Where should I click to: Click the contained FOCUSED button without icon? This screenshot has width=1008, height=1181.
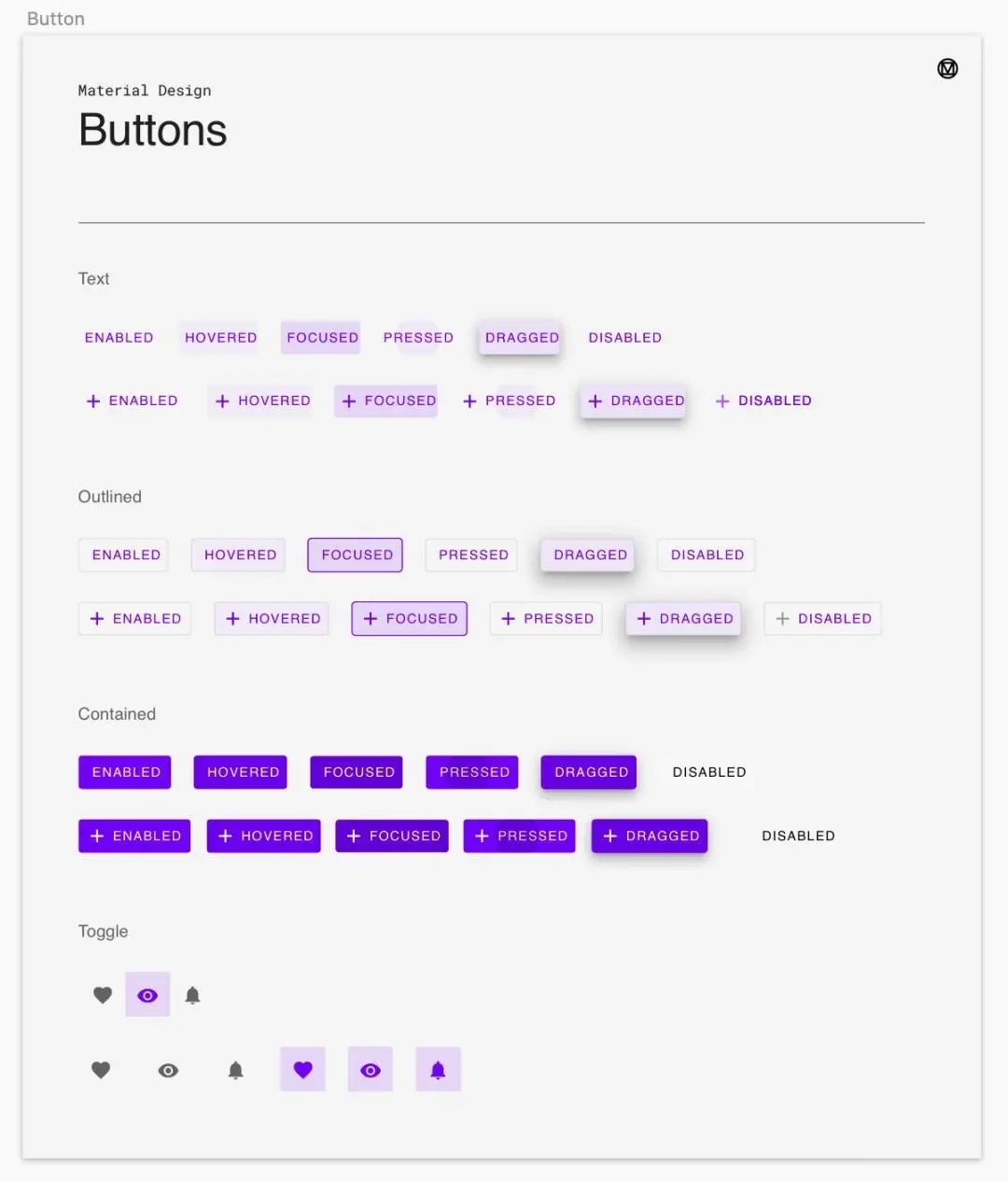(357, 772)
